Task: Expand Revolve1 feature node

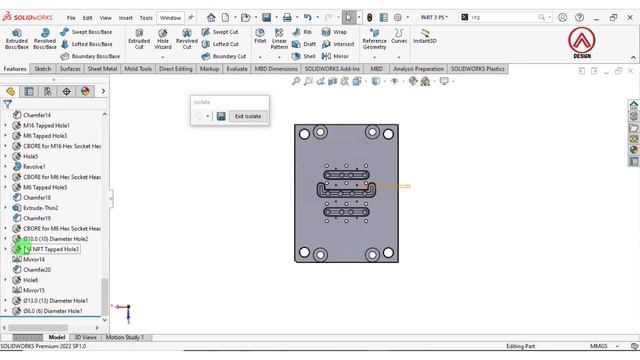Action: (x=5, y=167)
